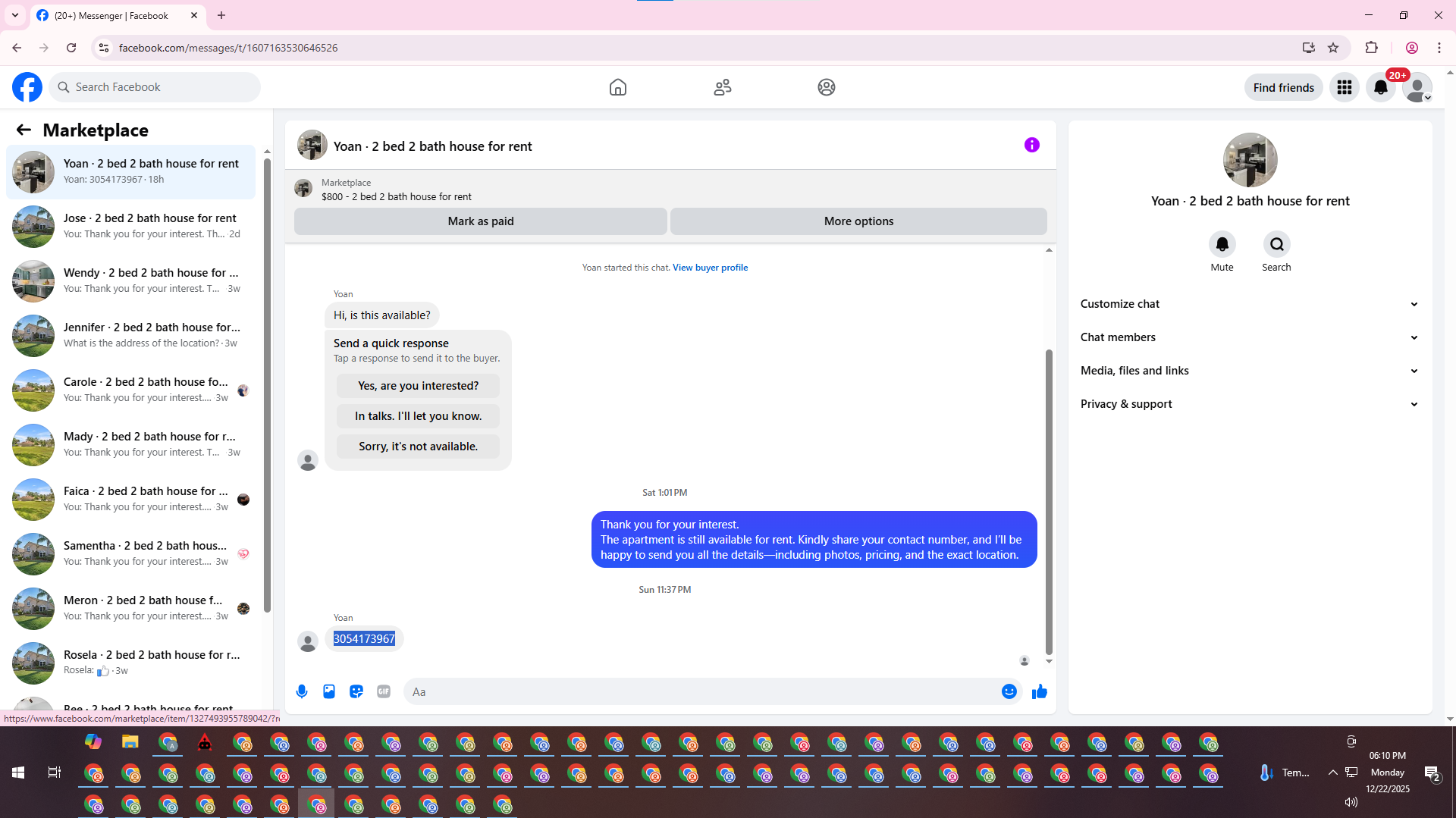
Task: Open Windows Start menu
Action: coord(18,773)
